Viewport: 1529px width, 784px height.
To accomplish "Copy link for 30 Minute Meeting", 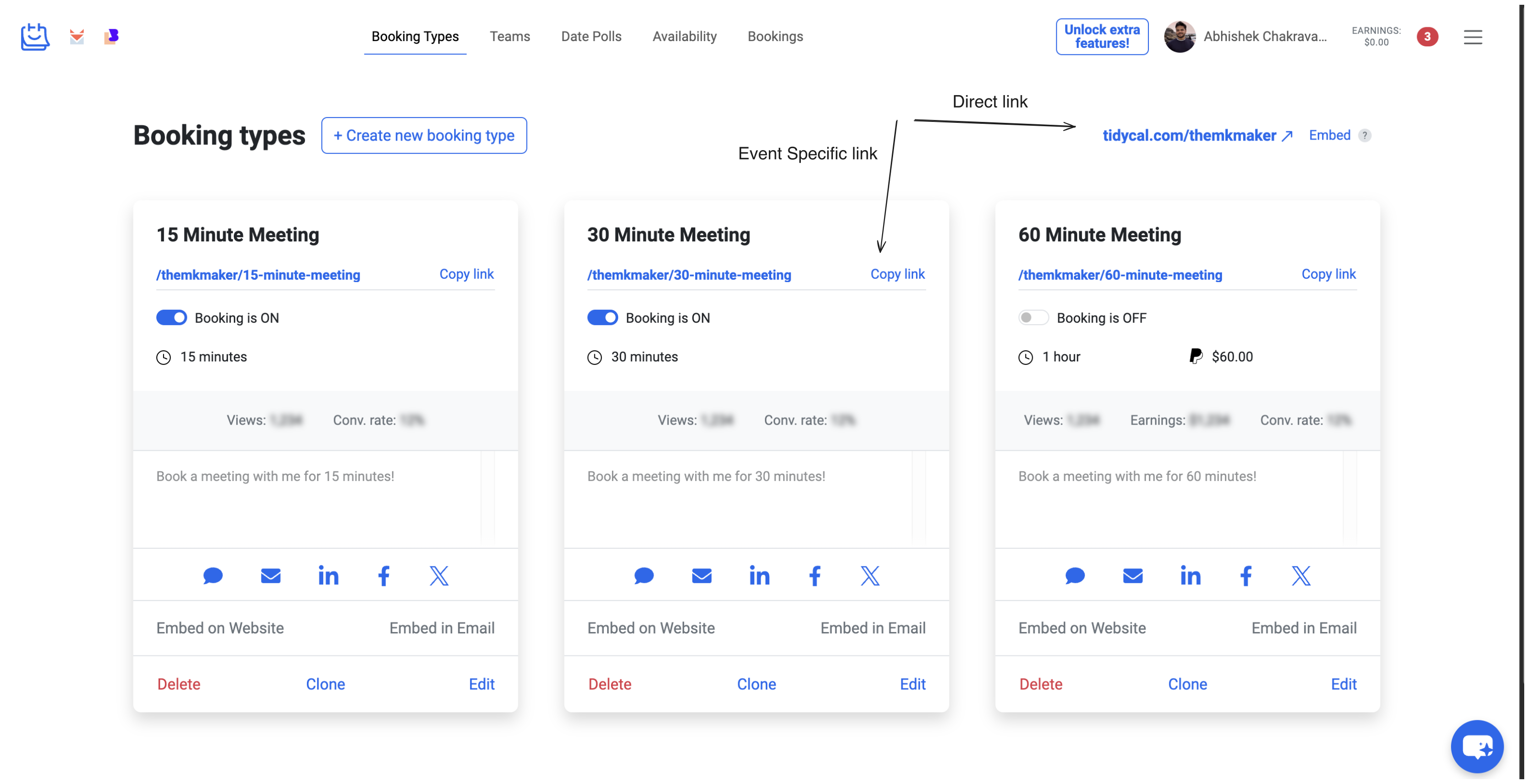I will (x=897, y=273).
